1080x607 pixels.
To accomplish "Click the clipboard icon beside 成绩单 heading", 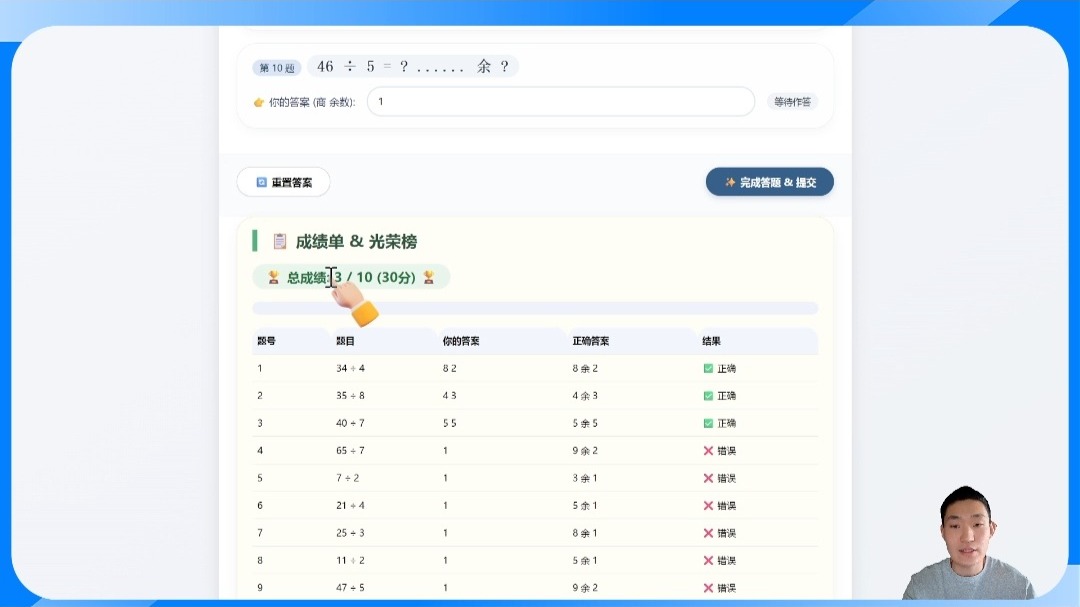I will click(x=279, y=241).
